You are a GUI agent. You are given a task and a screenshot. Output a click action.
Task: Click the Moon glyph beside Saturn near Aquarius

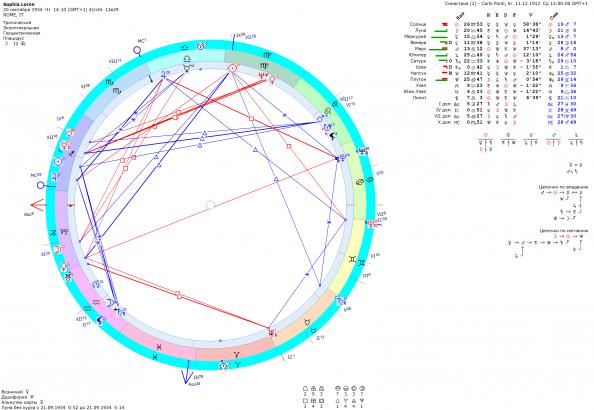tap(110, 303)
